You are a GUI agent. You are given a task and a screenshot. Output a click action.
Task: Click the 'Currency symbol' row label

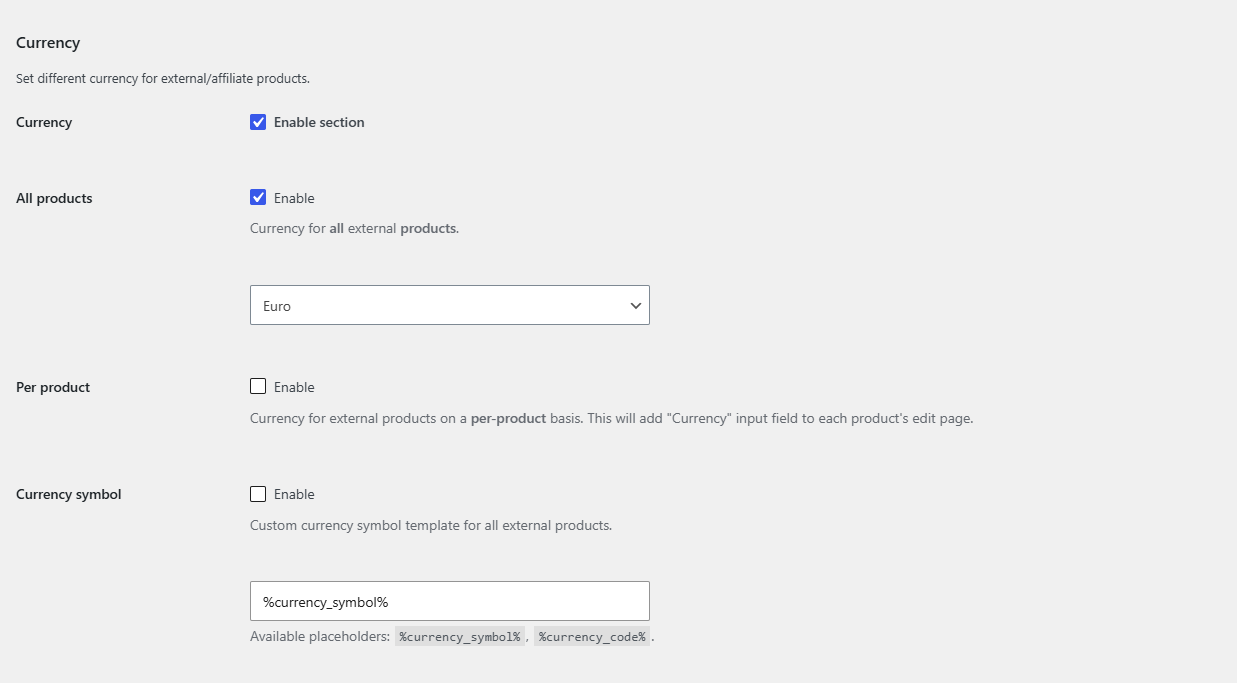coord(69,494)
